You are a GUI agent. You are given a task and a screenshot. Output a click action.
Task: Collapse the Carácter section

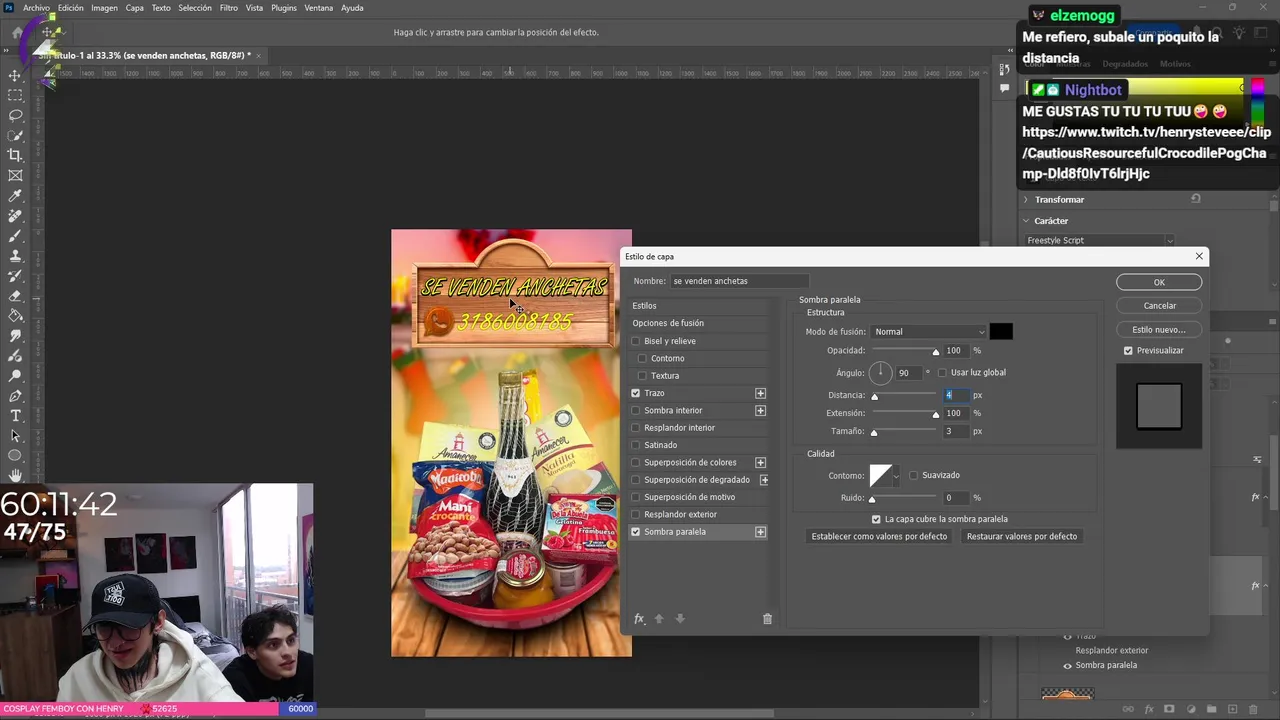[1025, 221]
